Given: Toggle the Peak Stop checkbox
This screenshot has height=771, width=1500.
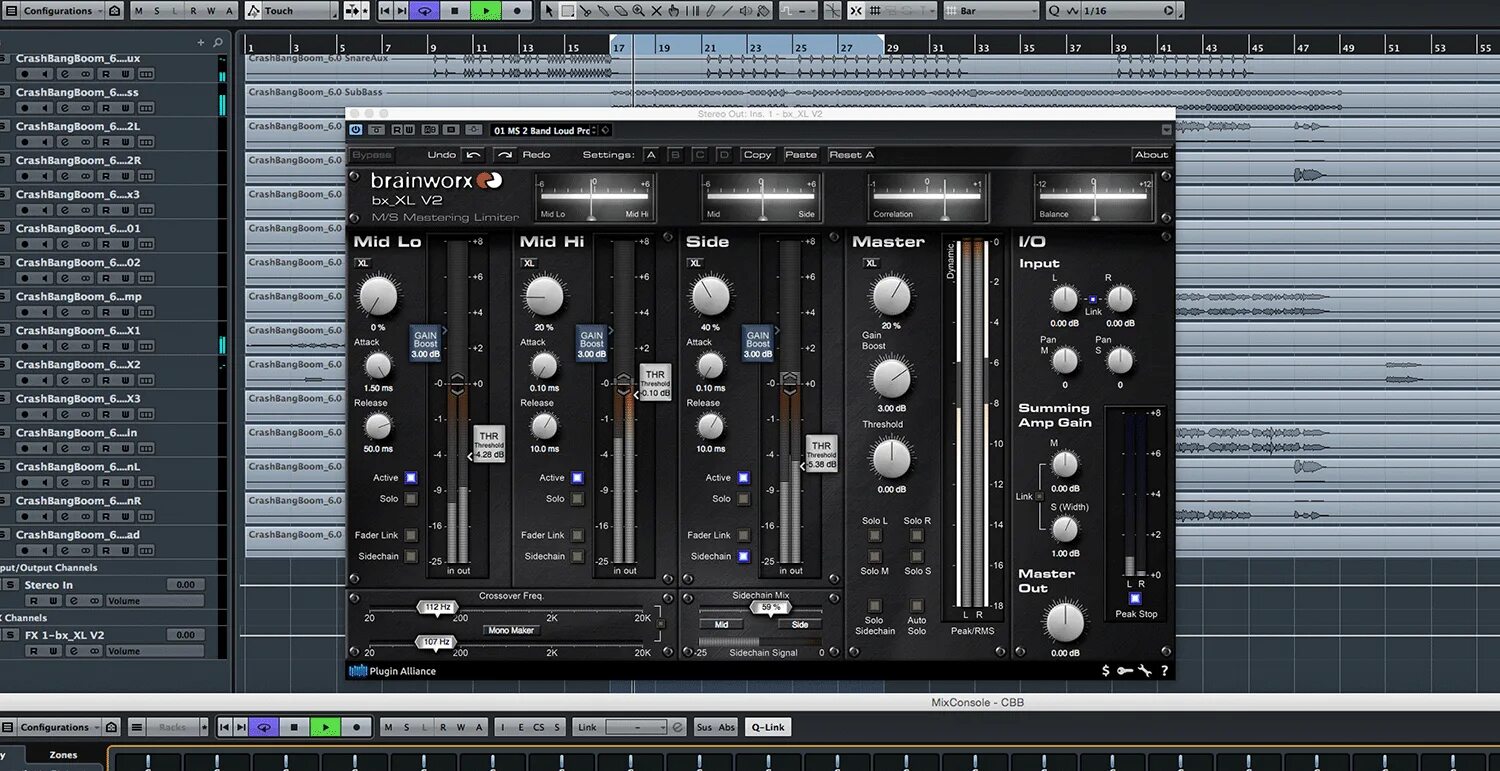Looking at the screenshot, I should point(1135,599).
